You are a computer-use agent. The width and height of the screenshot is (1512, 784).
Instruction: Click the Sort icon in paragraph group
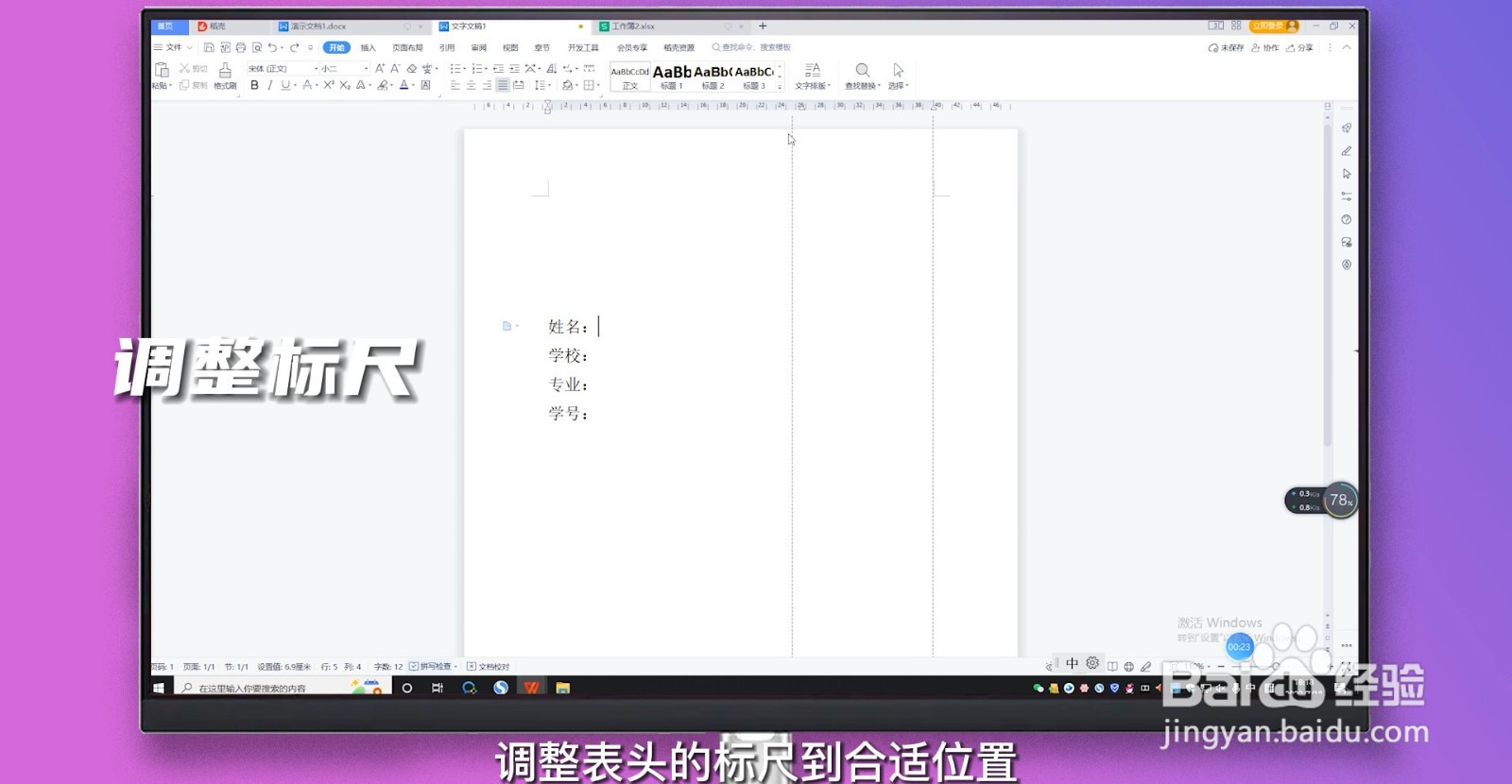tap(551, 68)
